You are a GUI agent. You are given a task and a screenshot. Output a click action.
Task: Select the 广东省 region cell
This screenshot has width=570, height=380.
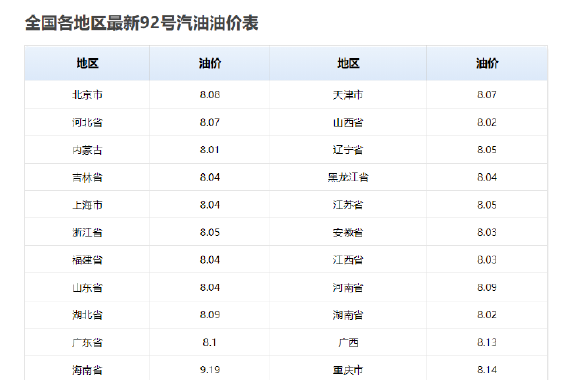87,343
